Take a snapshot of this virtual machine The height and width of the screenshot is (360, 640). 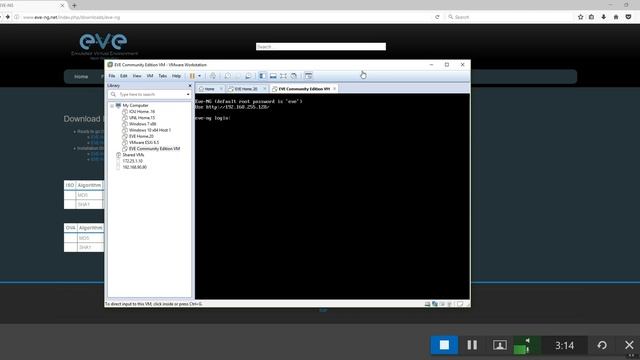pyautogui.click(x=228, y=76)
